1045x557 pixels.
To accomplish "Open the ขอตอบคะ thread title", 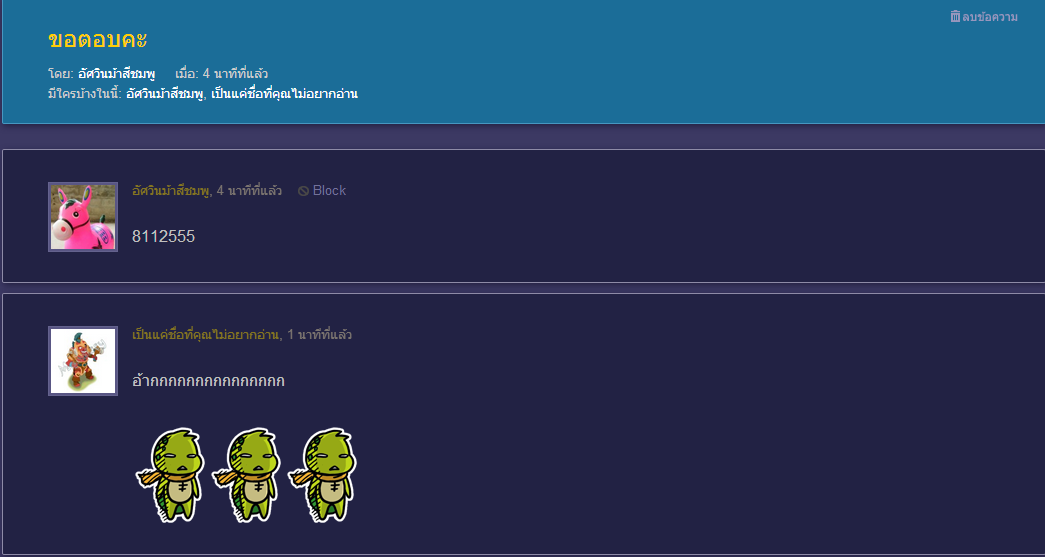I will 97,40.
